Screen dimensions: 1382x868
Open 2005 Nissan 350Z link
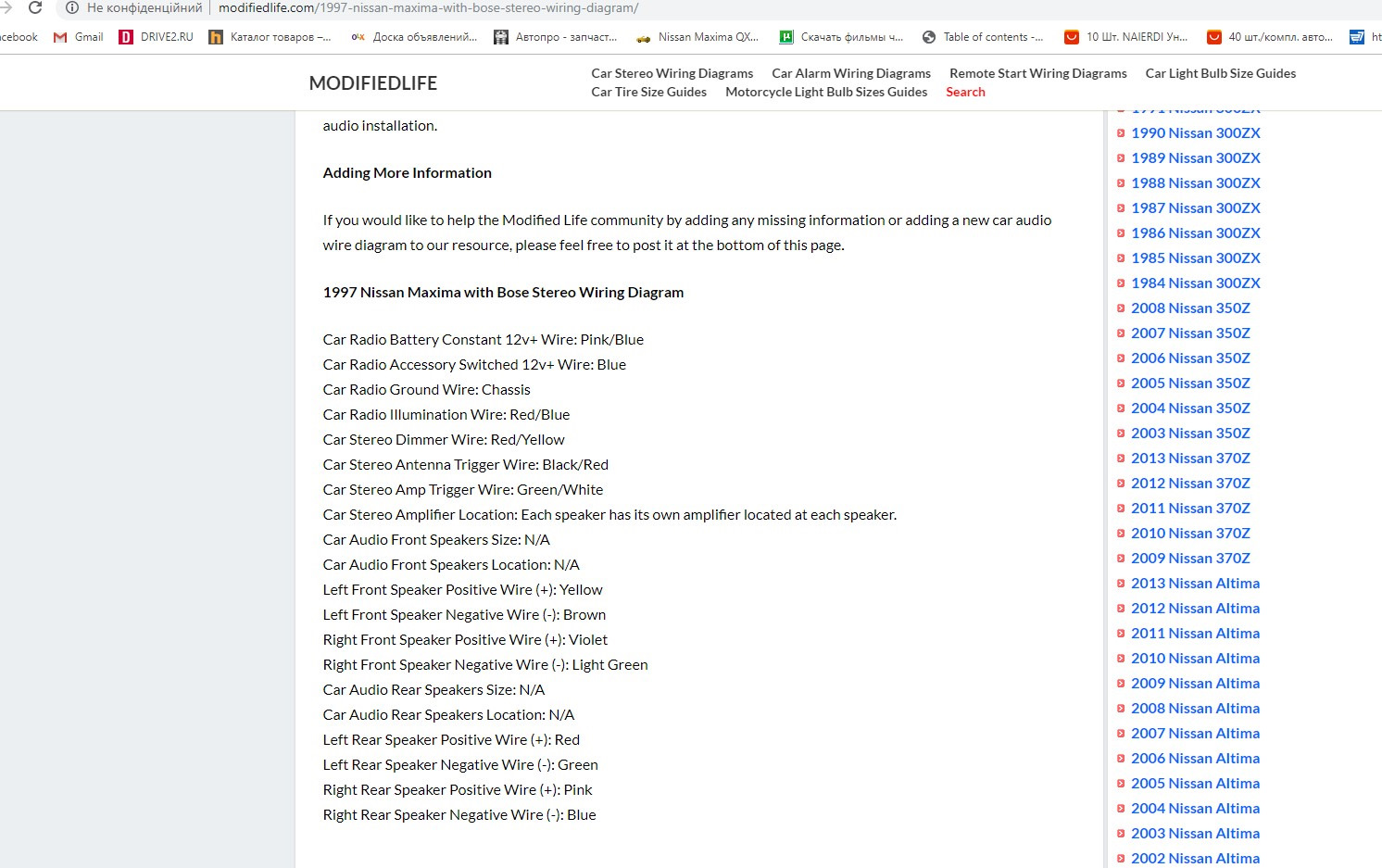1190,383
